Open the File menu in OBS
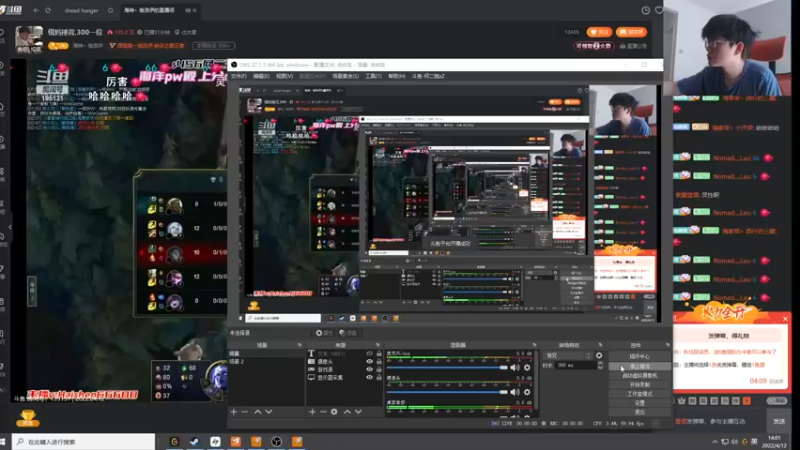800x450 pixels. point(238,76)
